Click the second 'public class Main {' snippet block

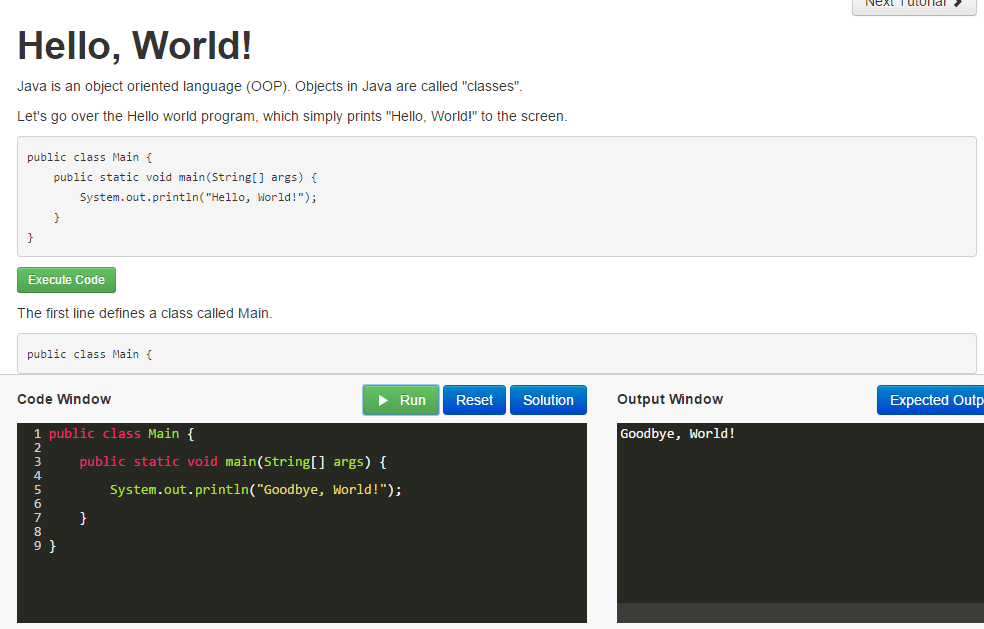click(496, 354)
